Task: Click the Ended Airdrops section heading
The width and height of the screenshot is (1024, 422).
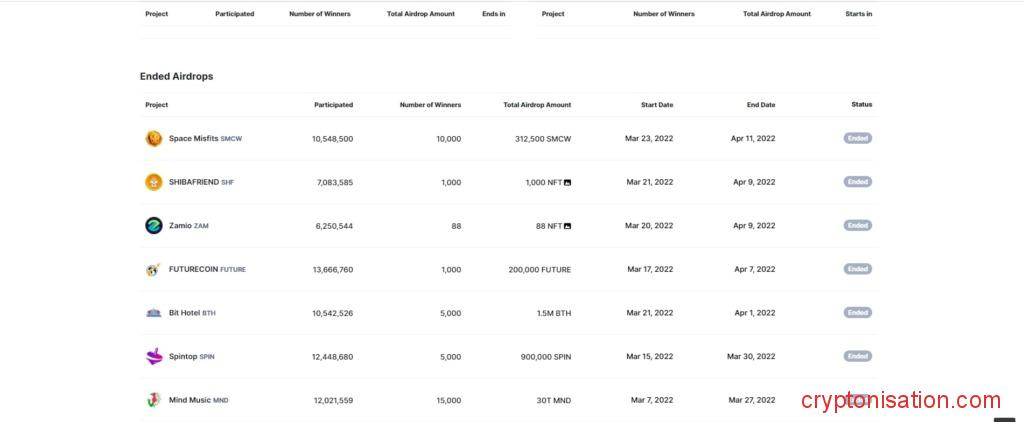Action: [176, 76]
